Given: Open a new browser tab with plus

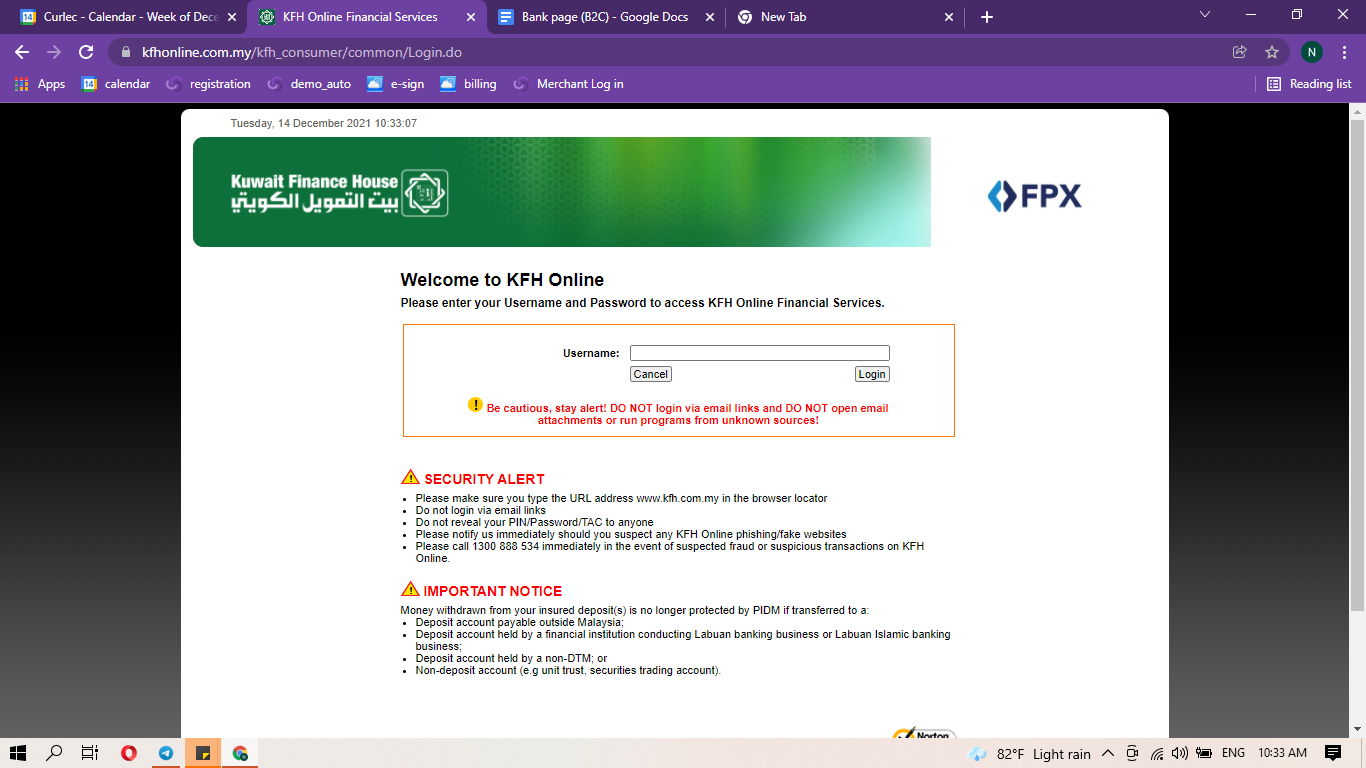Looking at the screenshot, I should (x=987, y=17).
